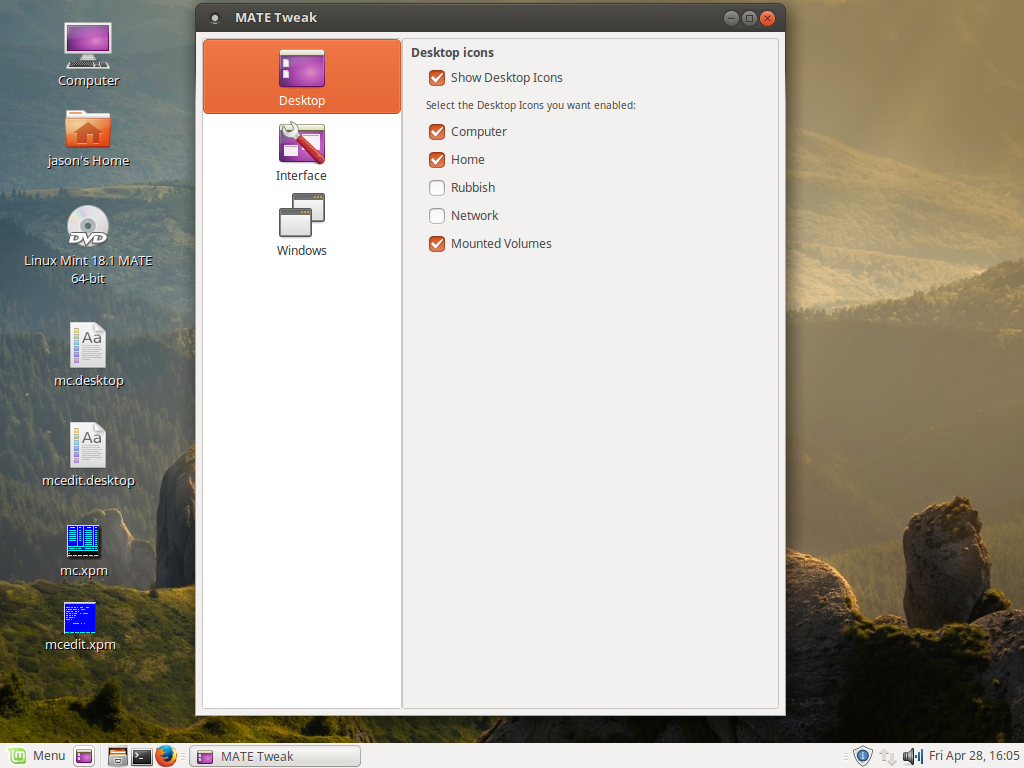Open the Interface section in the sidebar
The width and height of the screenshot is (1024, 768).
pyautogui.click(x=302, y=152)
